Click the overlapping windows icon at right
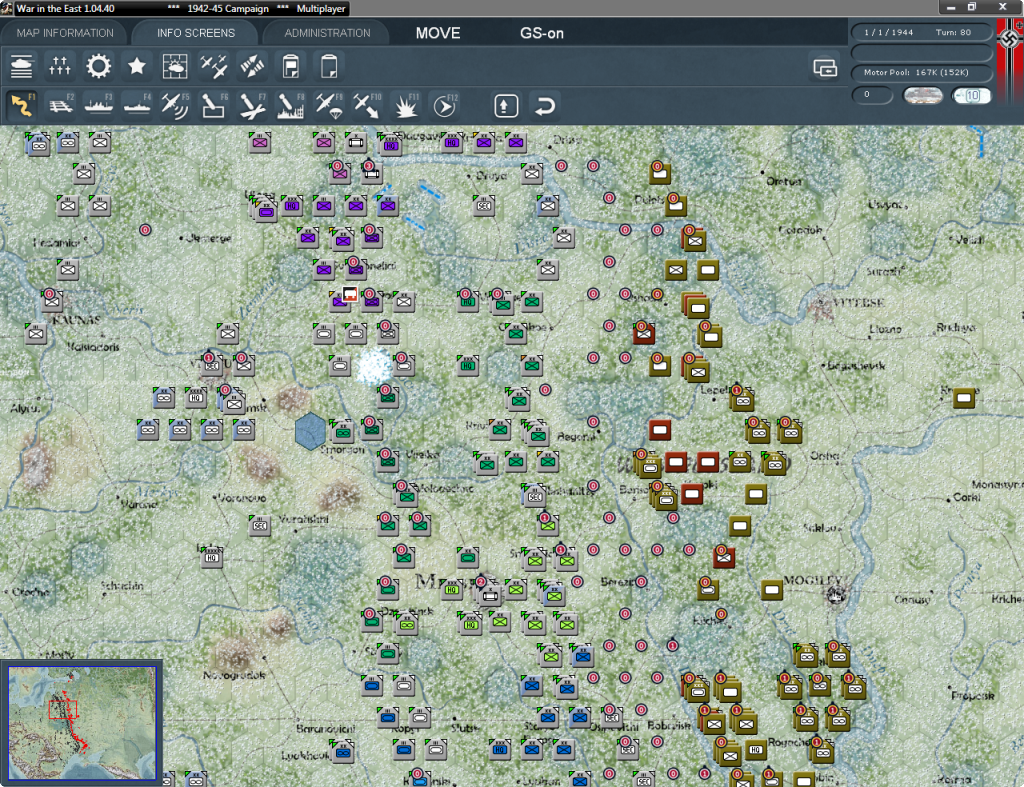The width and height of the screenshot is (1024, 787). pos(825,67)
